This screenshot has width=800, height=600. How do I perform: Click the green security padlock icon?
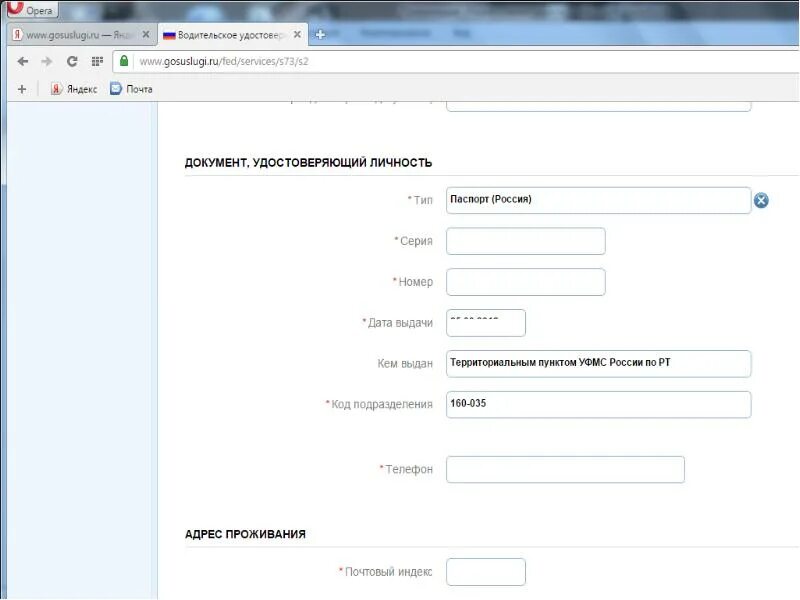[124, 61]
